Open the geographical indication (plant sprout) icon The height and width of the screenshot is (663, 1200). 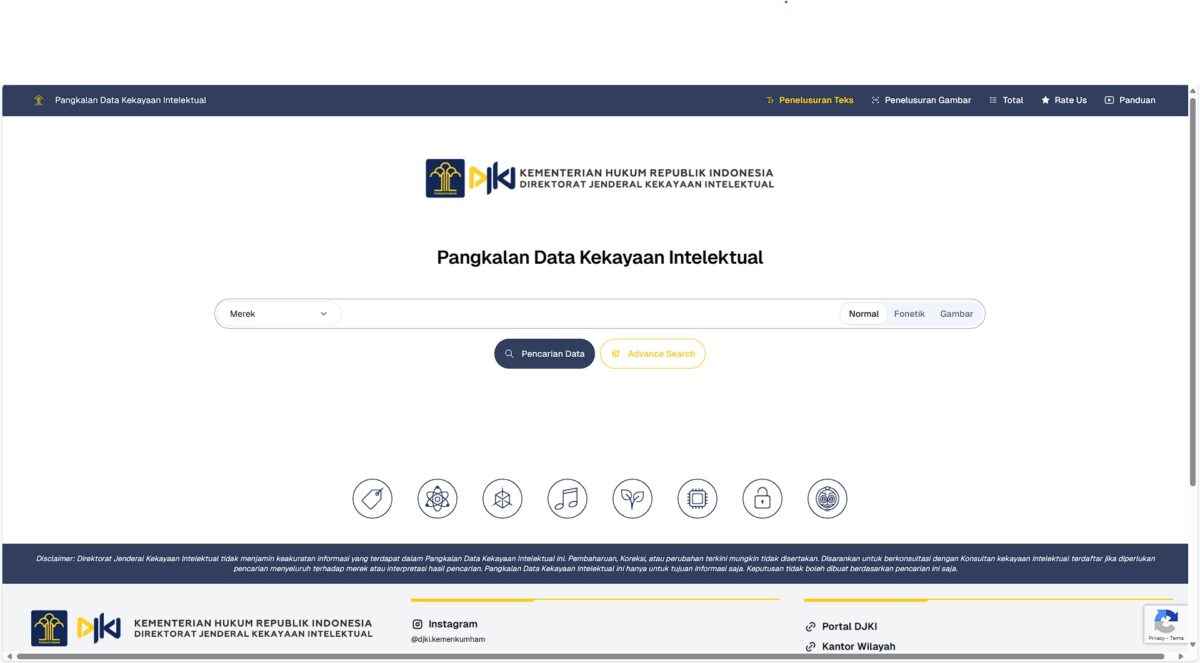[x=632, y=498]
